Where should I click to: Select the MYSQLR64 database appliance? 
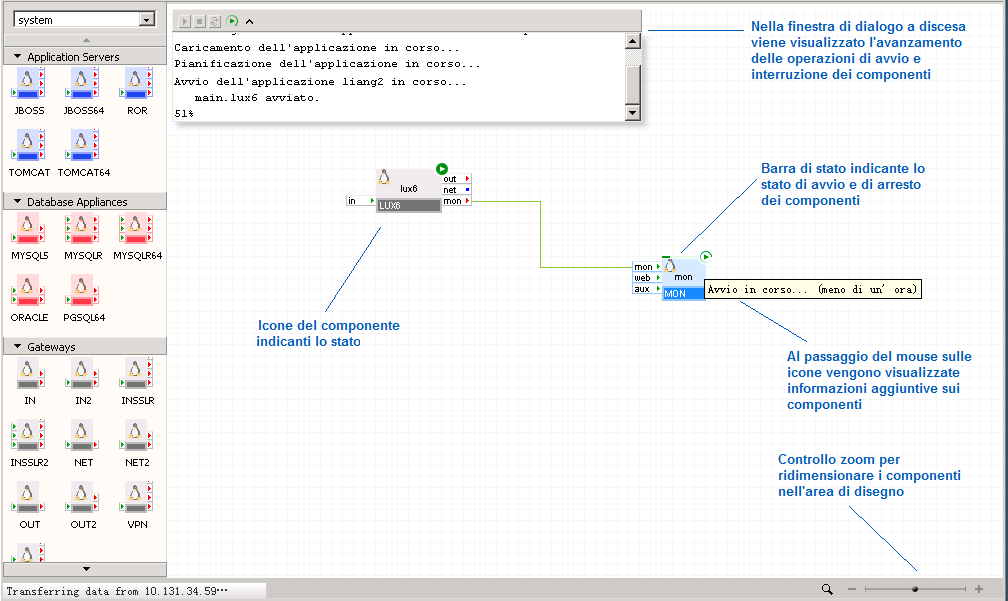click(137, 229)
